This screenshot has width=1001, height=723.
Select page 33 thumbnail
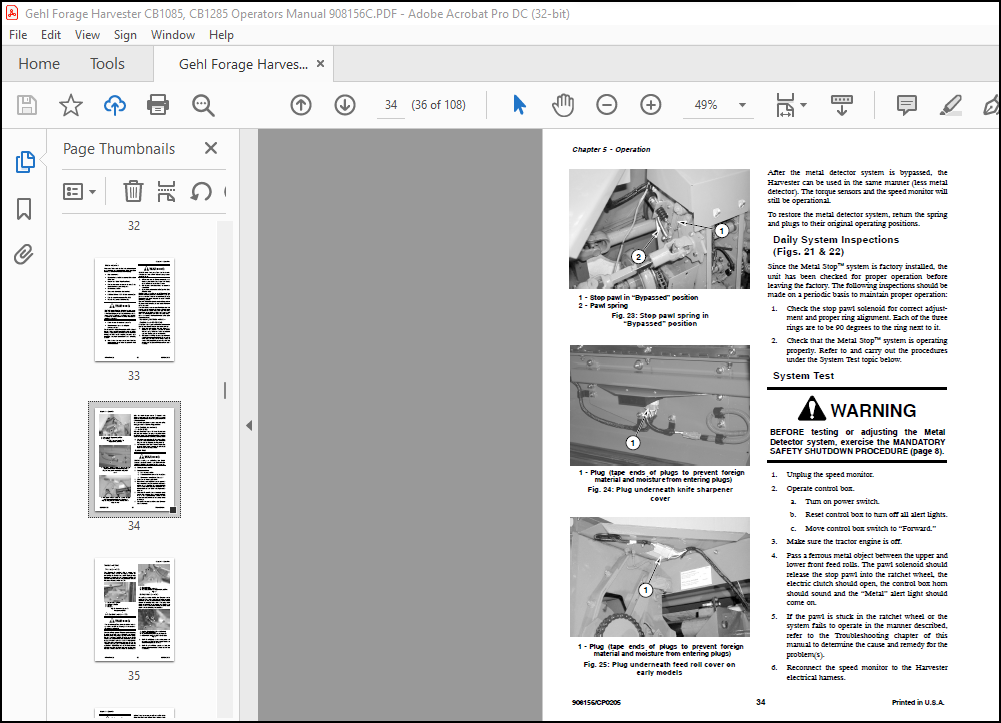click(x=134, y=309)
